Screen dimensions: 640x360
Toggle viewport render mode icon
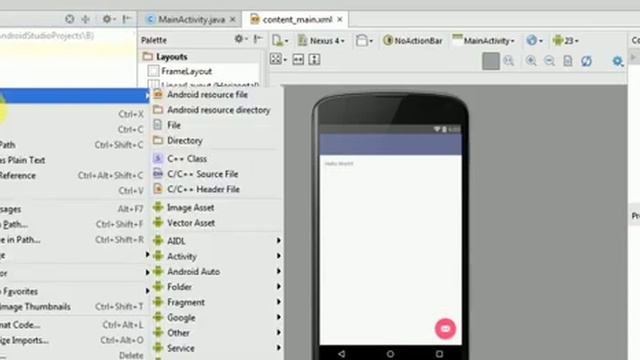pyautogui.click(x=278, y=60)
